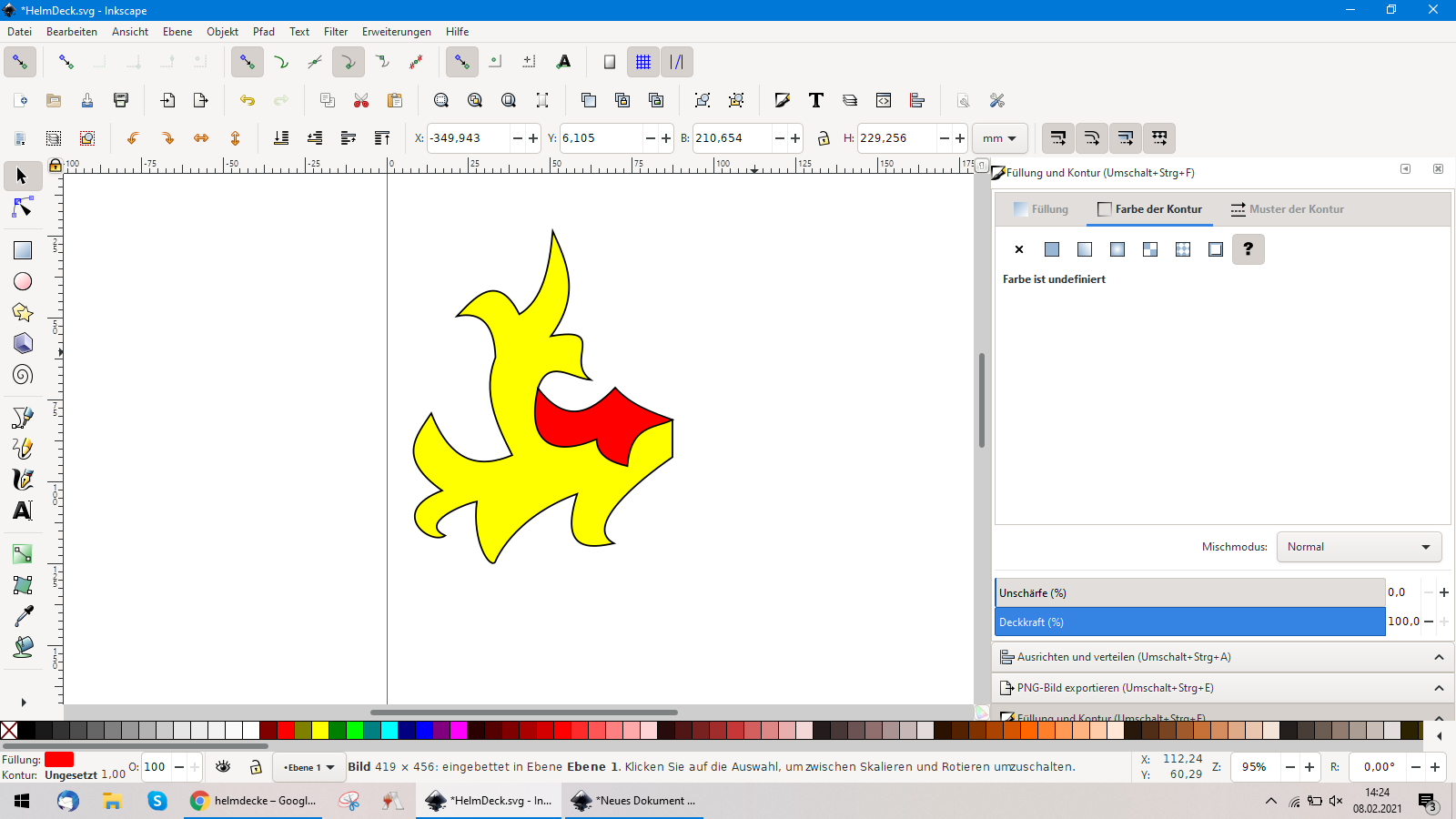Image resolution: width=1456 pixels, height=819 pixels.
Task: Open the Mischmodus Normal dropdown
Action: 1359,547
